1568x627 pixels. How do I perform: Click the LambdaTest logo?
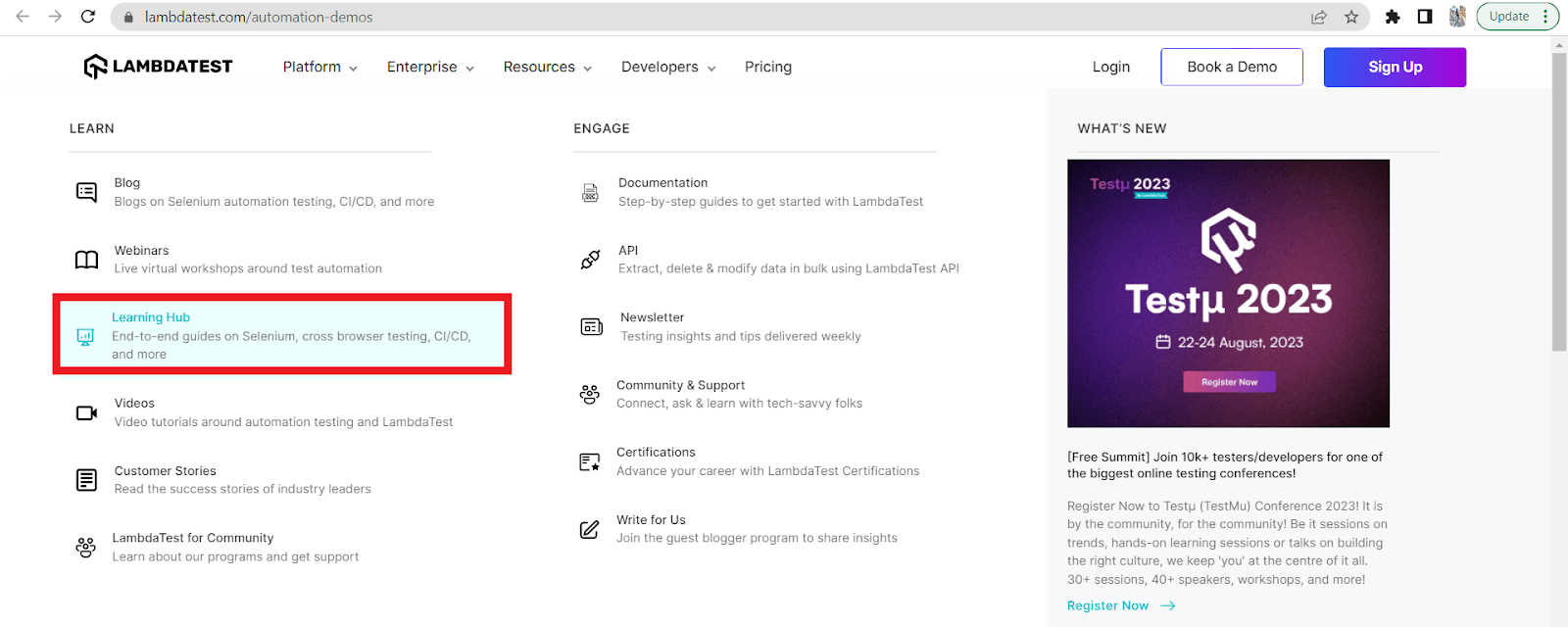click(158, 67)
